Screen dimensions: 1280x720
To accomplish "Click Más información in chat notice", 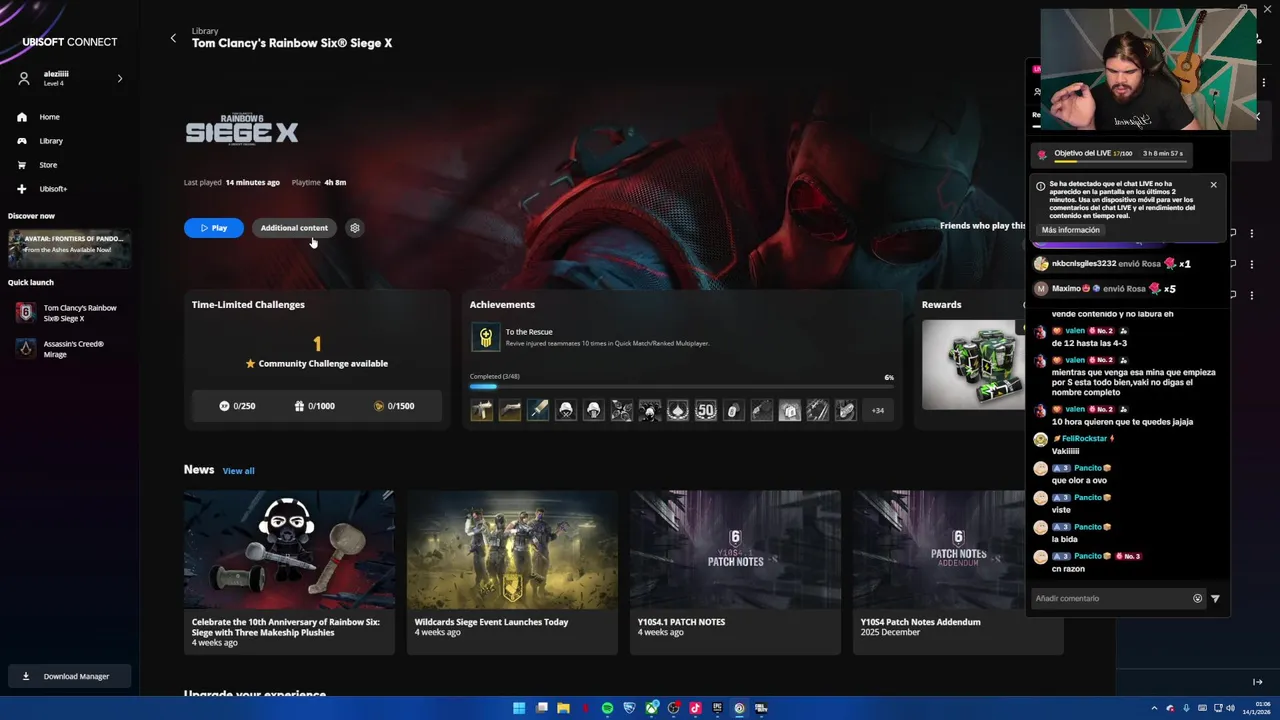I will pyautogui.click(x=1070, y=230).
